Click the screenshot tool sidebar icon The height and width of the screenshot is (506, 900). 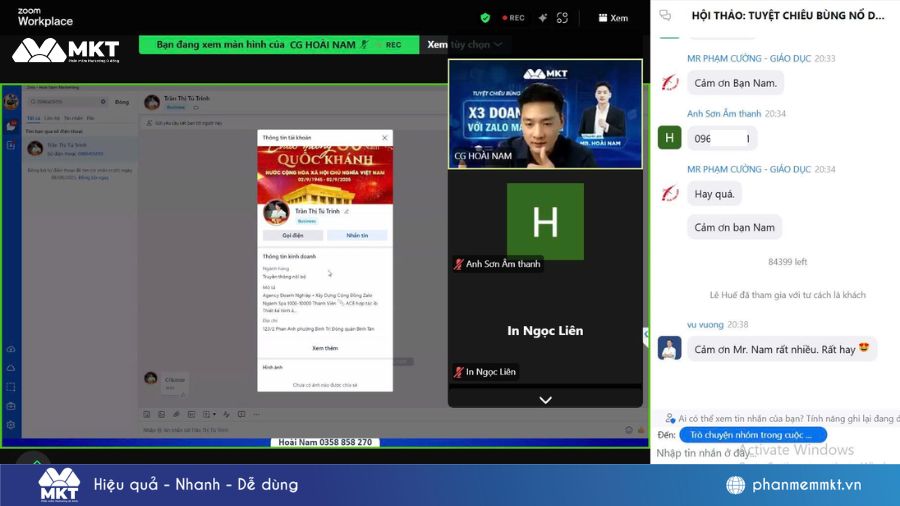11,387
